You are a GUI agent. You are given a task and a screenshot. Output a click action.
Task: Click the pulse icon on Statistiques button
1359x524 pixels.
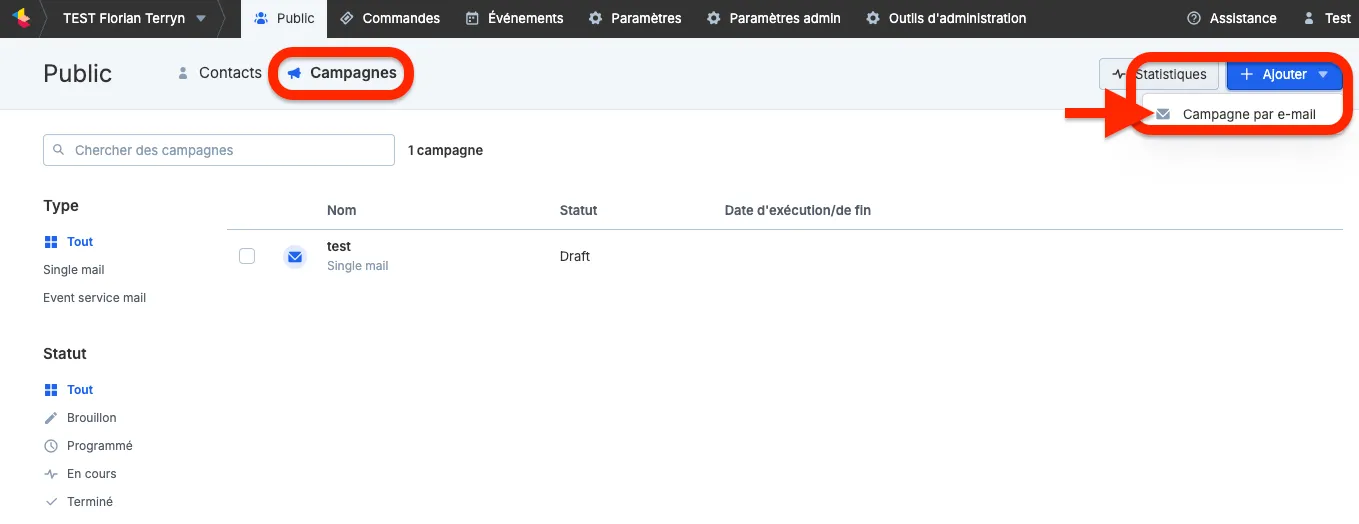click(x=1118, y=74)
